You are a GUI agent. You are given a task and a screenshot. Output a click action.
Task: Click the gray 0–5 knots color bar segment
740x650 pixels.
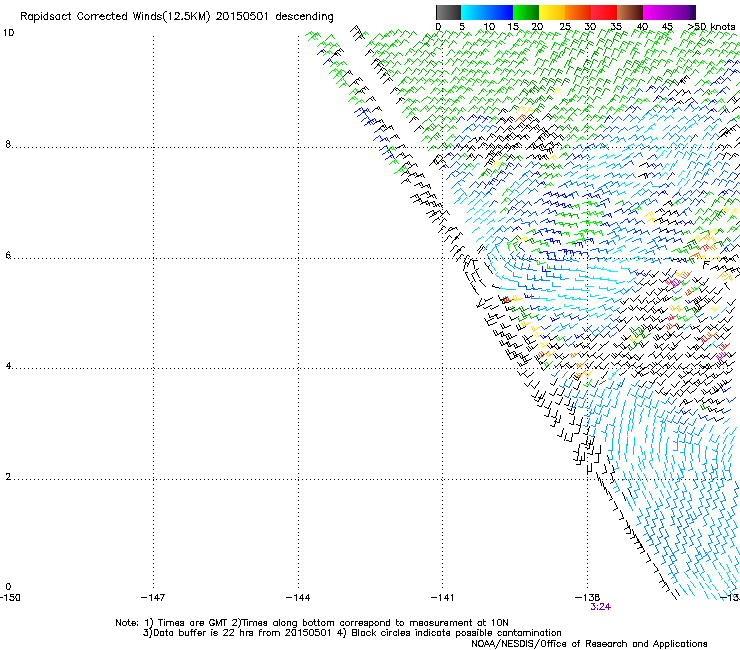click(448, 12)
